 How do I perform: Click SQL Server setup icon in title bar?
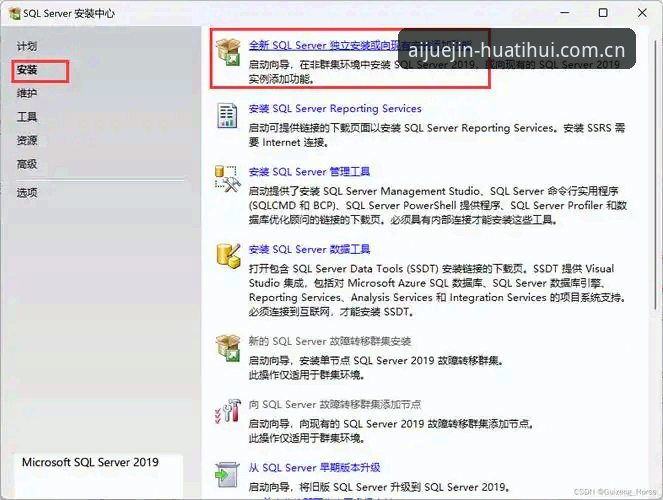click(15, 14)
